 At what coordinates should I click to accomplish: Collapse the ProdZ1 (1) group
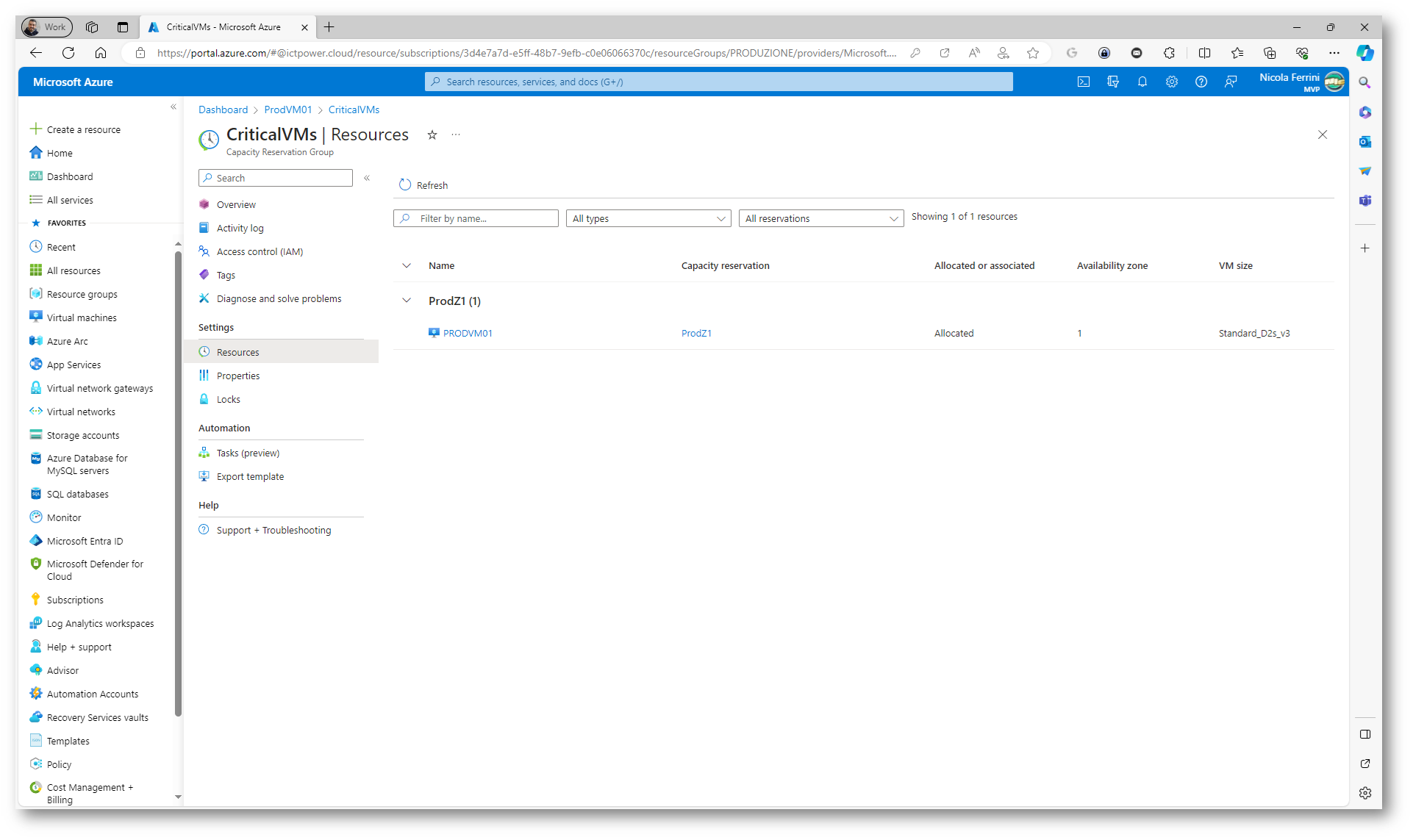[407, 301]
